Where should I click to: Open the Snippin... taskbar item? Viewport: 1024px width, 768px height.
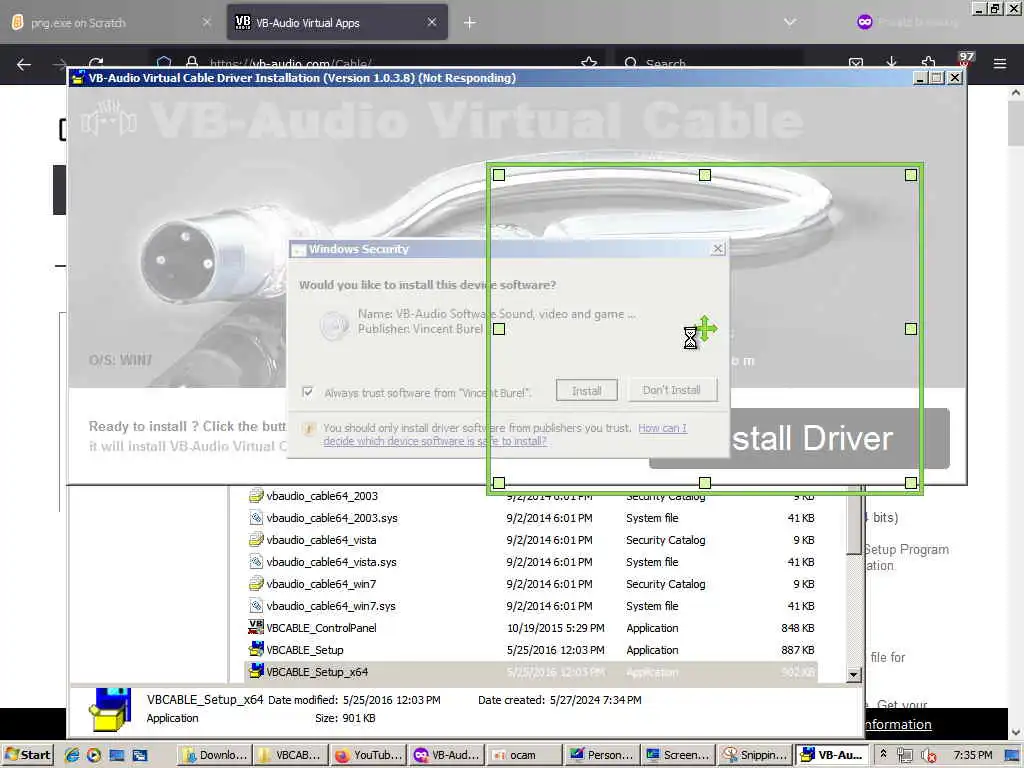tap(755, 755)
